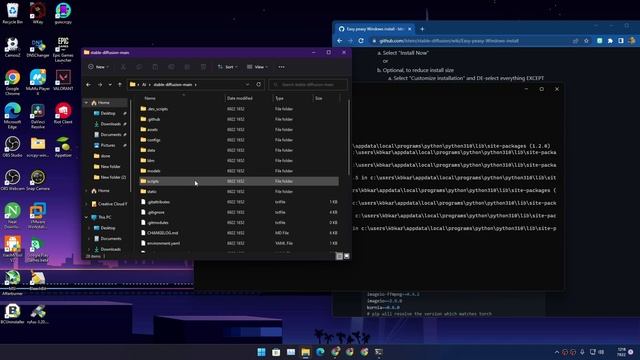The image size is (640, 360).
Task: Select New folder (2) in sidebar
Action: click(x=109, y=178)
